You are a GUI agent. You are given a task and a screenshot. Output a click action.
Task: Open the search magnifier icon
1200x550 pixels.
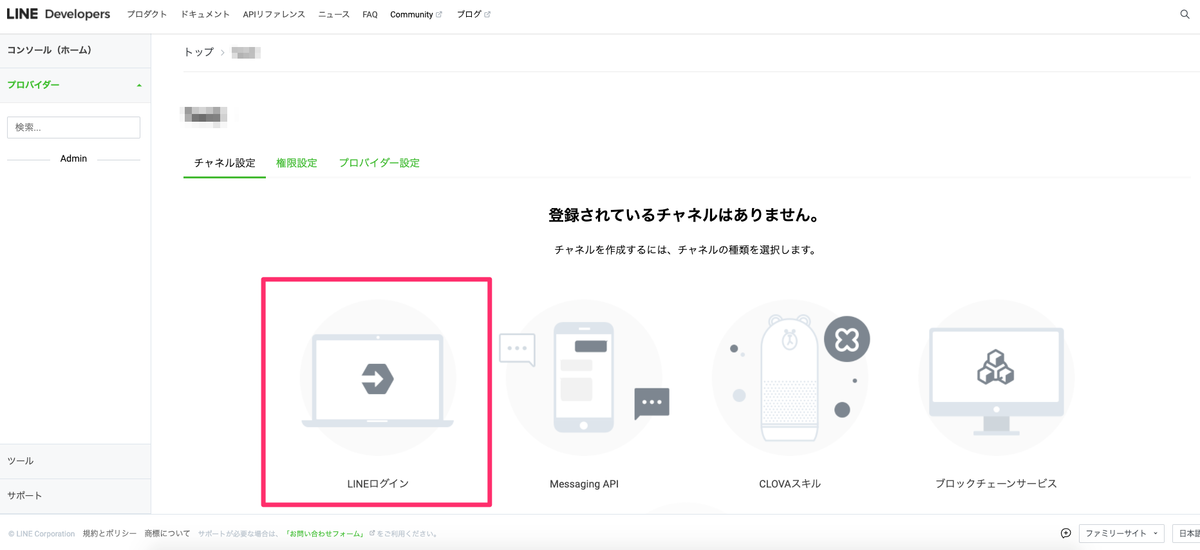coord(1186,14)
